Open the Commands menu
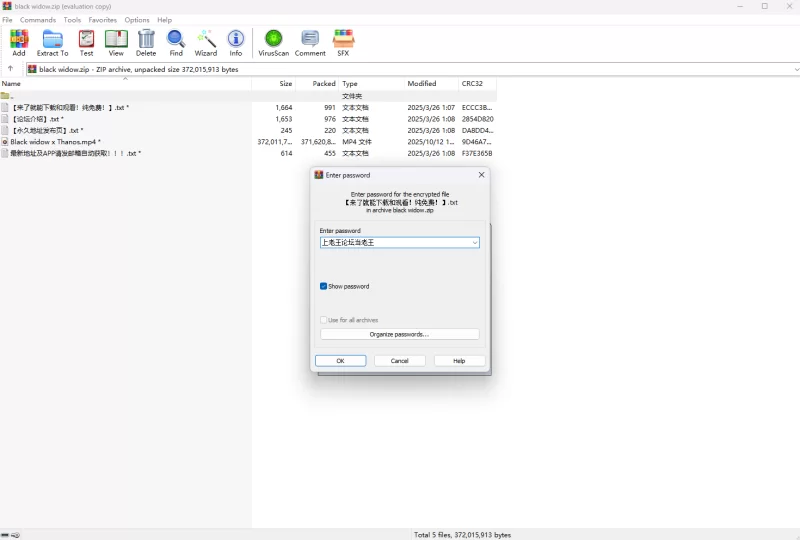 [38, 20]
